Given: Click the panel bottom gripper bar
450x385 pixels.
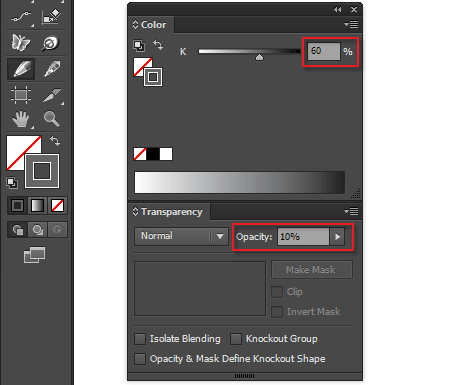Looking at the screenshot, I should point(244,376).
